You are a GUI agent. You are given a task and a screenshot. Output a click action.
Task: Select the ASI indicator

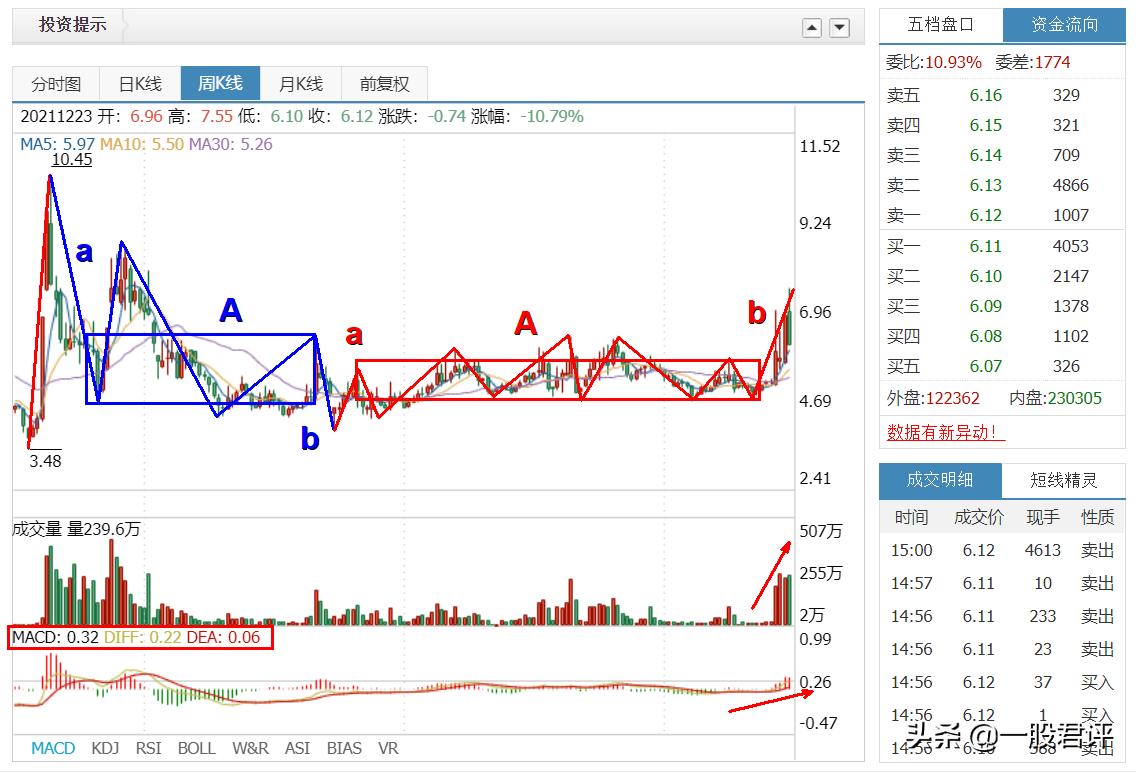pyautogui.click(x=297, y=748)
